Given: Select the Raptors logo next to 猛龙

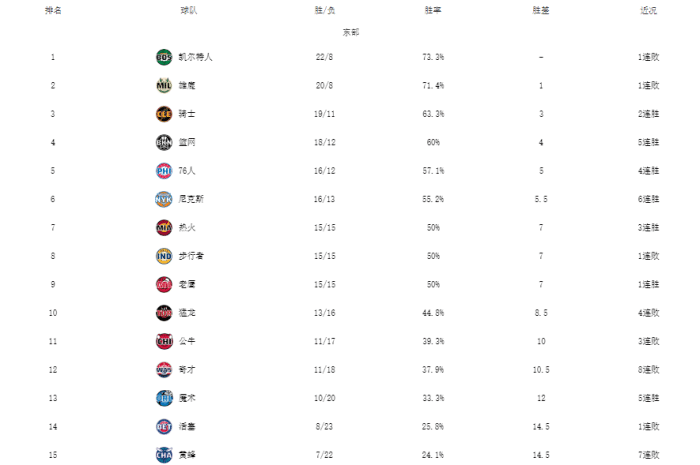Looking at the screenshot, I should pyautogui.click(x=164, y=313).
